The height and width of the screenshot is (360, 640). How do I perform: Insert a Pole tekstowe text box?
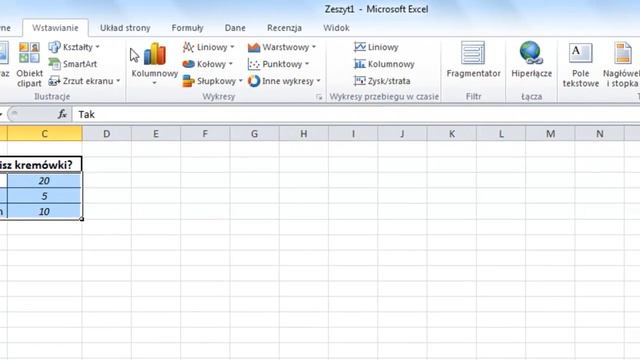pyautogui.click(x=581, y=64)
